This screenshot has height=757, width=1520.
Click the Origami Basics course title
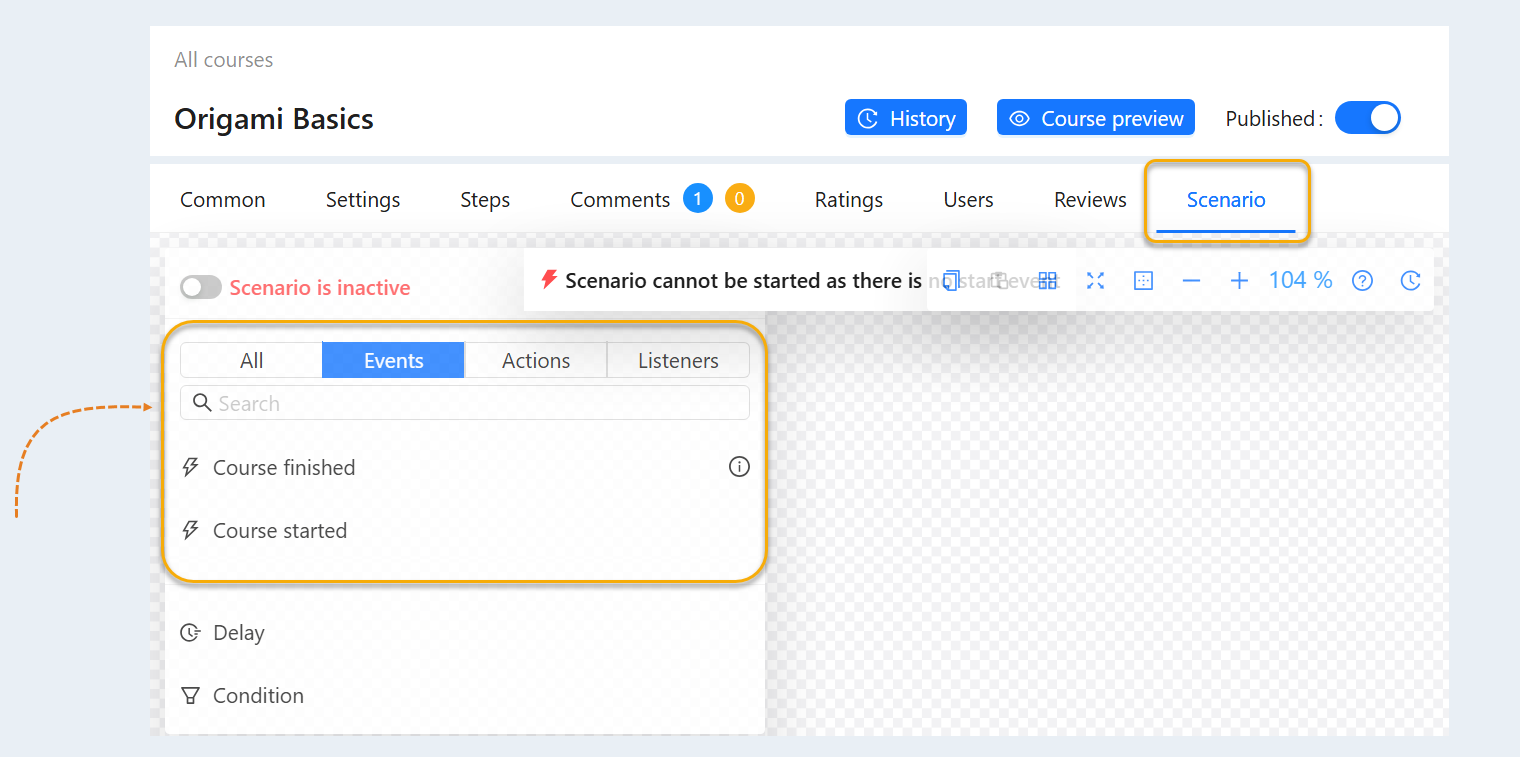point(274,119)
